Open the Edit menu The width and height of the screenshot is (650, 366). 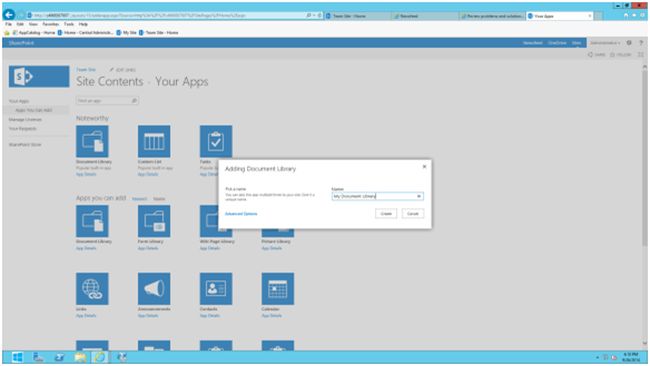(x=20, y=24)
